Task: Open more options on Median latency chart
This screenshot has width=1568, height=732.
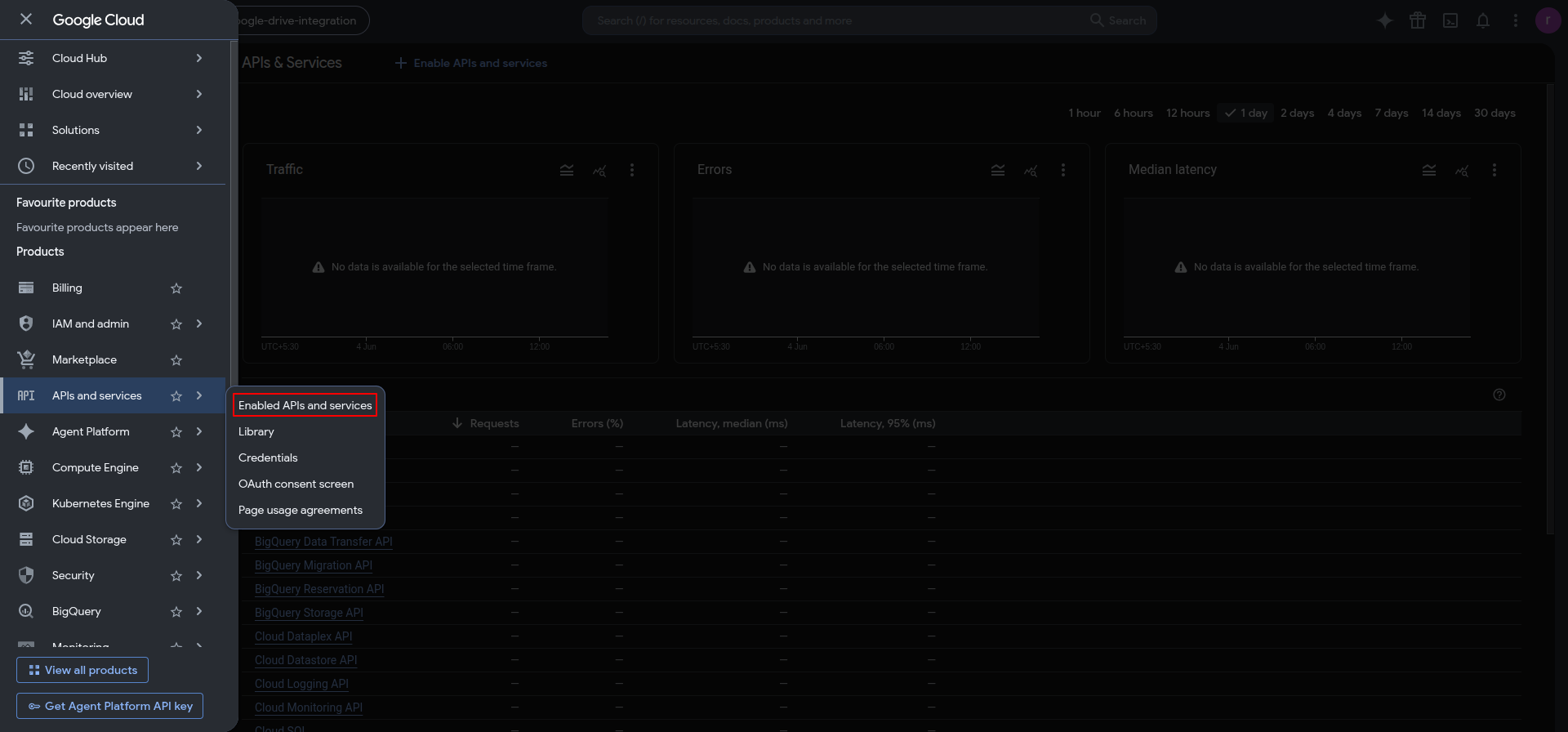Action: click(1494, 170)
